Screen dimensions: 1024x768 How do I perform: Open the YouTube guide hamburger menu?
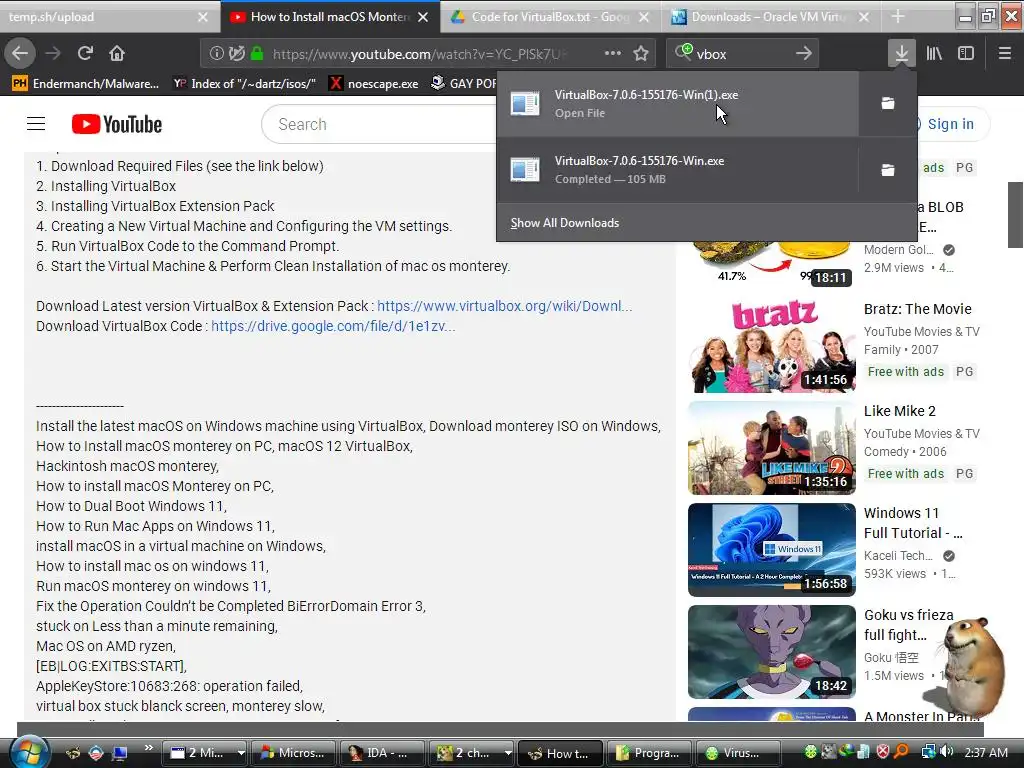point(36,124)
